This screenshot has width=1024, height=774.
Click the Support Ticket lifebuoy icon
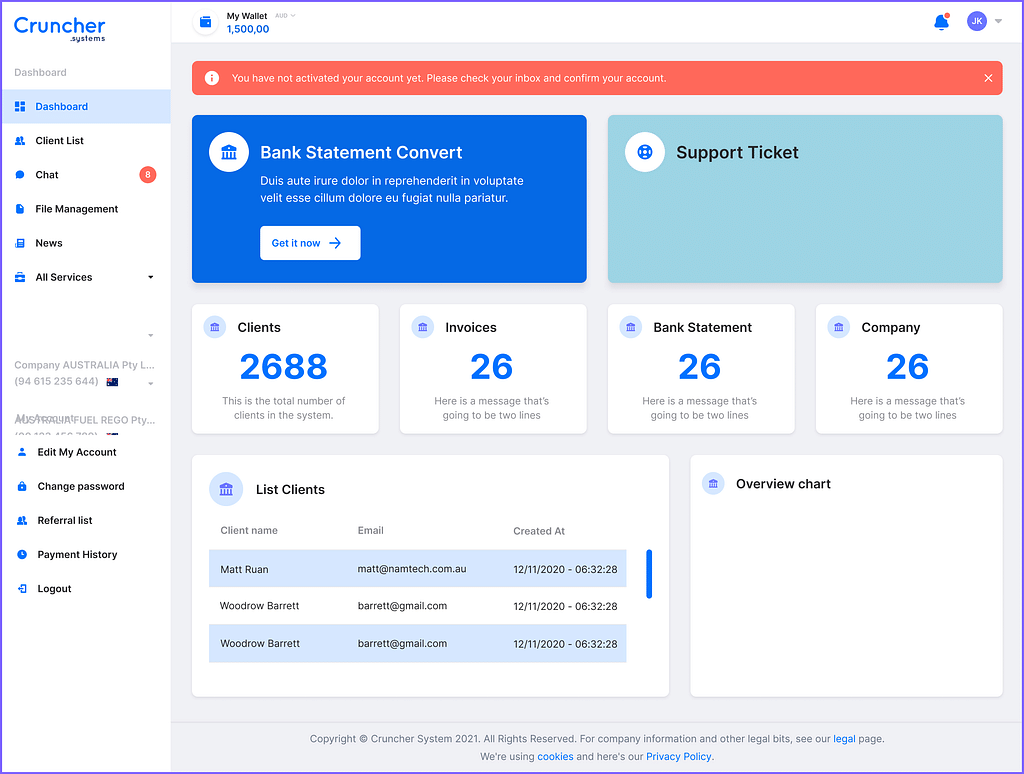click(x=645, y=152)
